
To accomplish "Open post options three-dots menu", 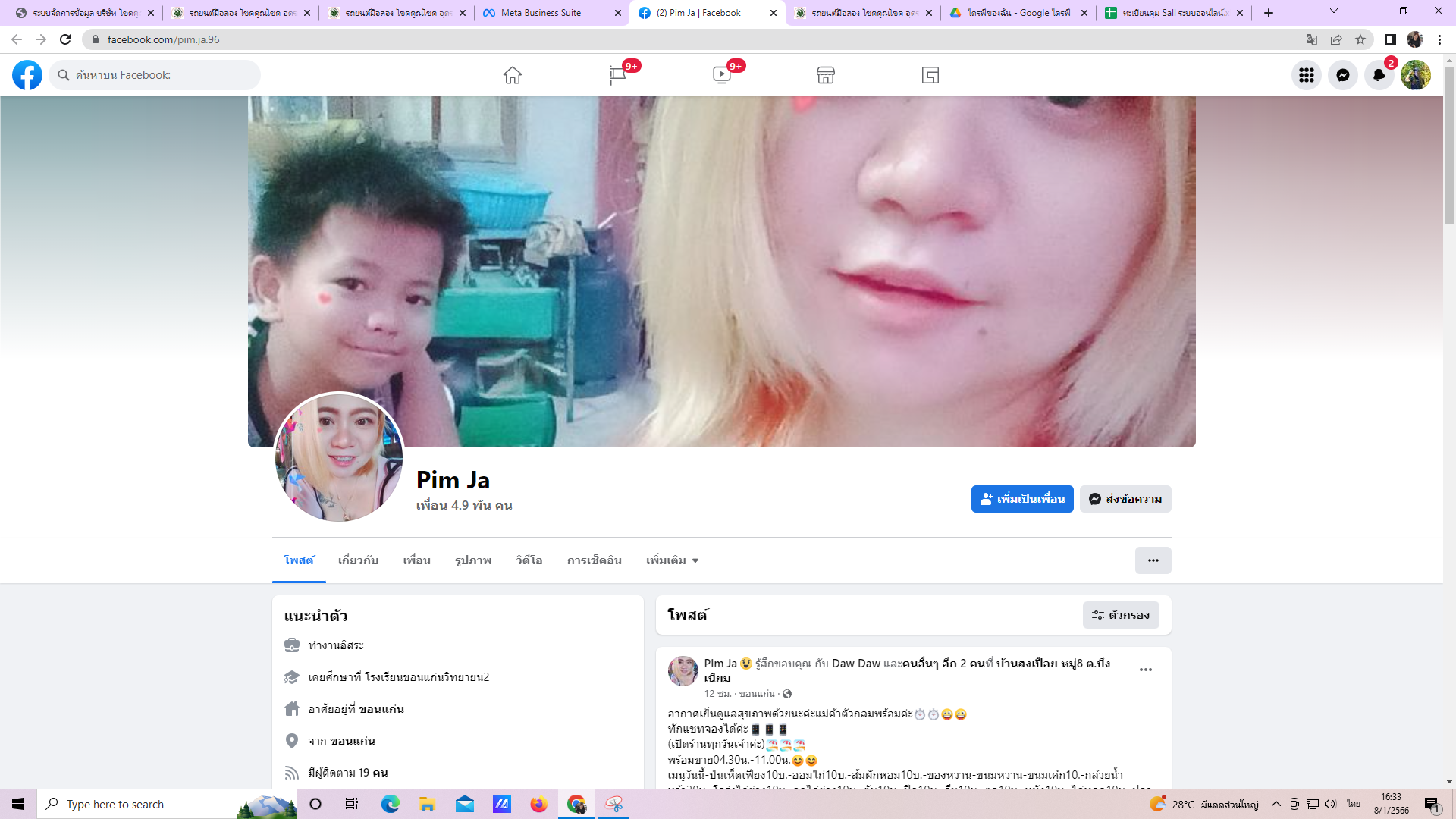I will click(1145, 670).
